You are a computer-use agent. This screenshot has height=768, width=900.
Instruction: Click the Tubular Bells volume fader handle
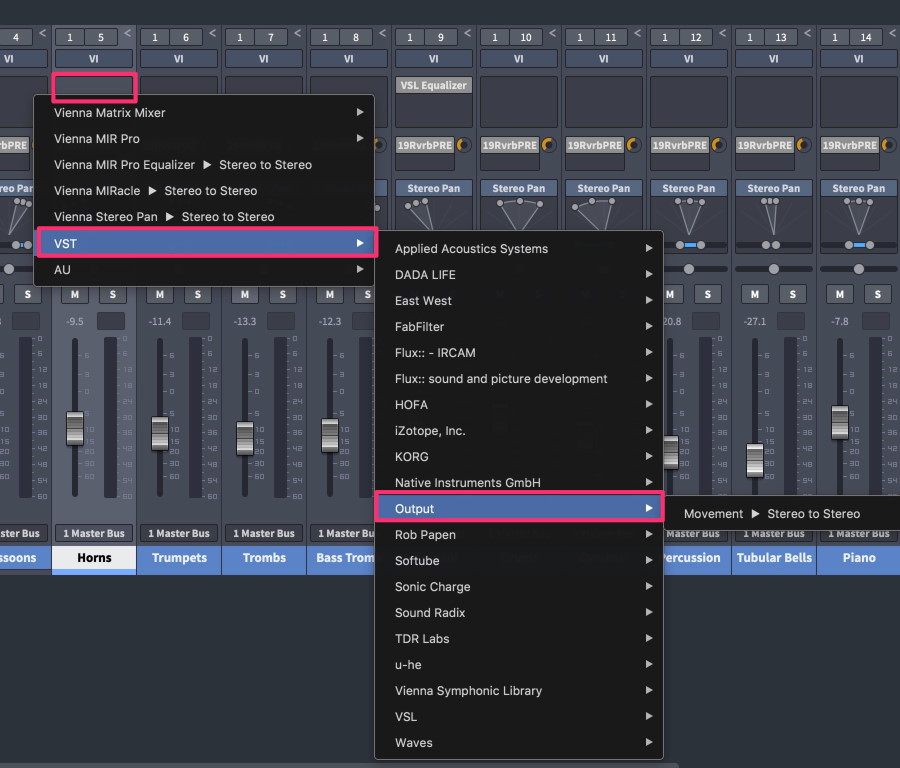coord(755,460)
